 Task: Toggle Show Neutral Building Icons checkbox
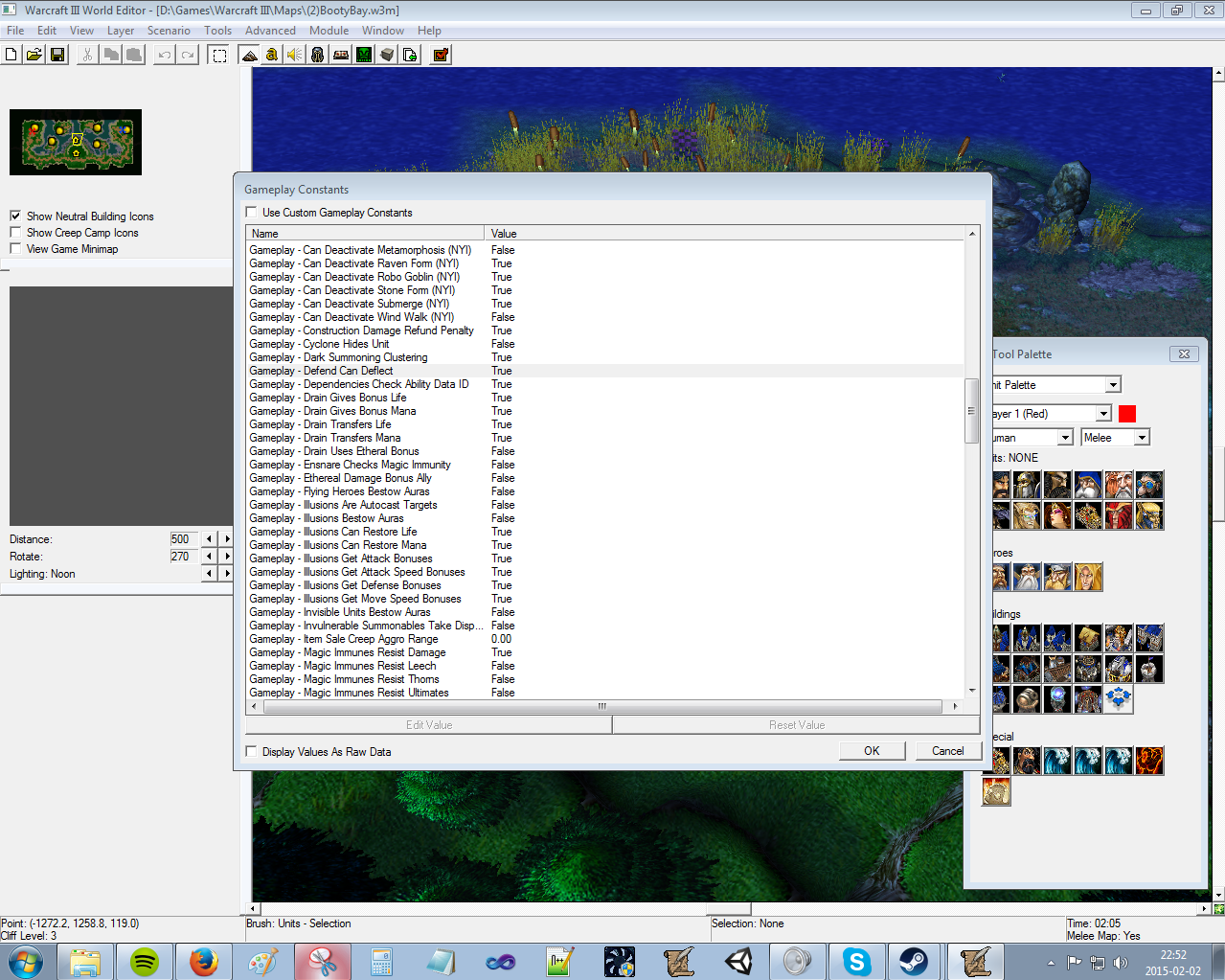[x=15, y=216]
